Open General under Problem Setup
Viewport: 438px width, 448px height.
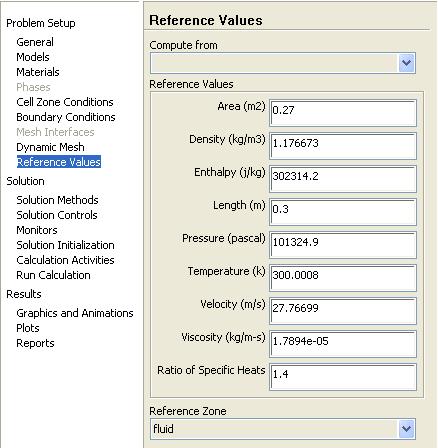pyautogui.click(x=35, y=42)
